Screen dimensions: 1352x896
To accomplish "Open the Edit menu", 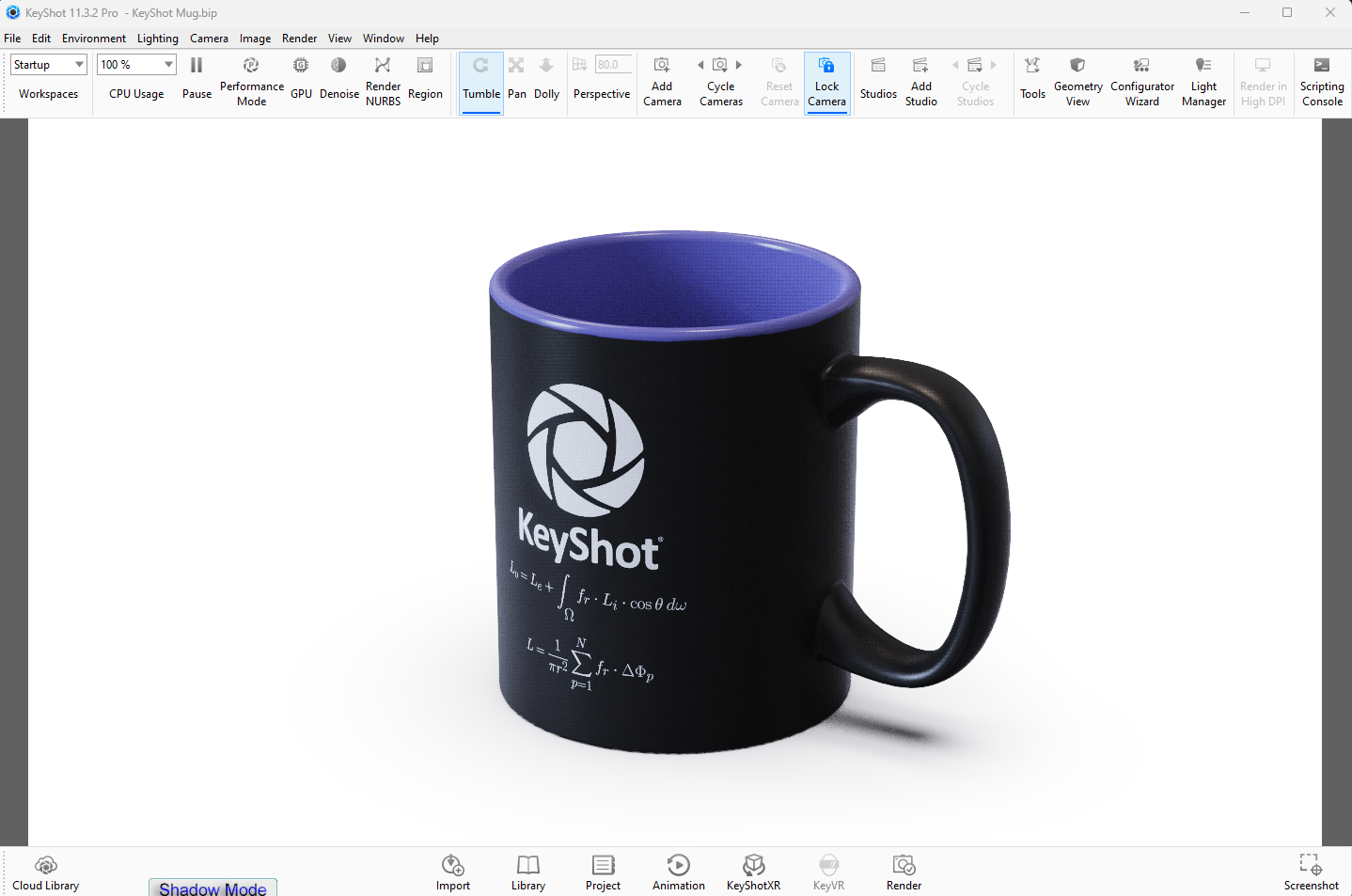I will tap(41, 39).
